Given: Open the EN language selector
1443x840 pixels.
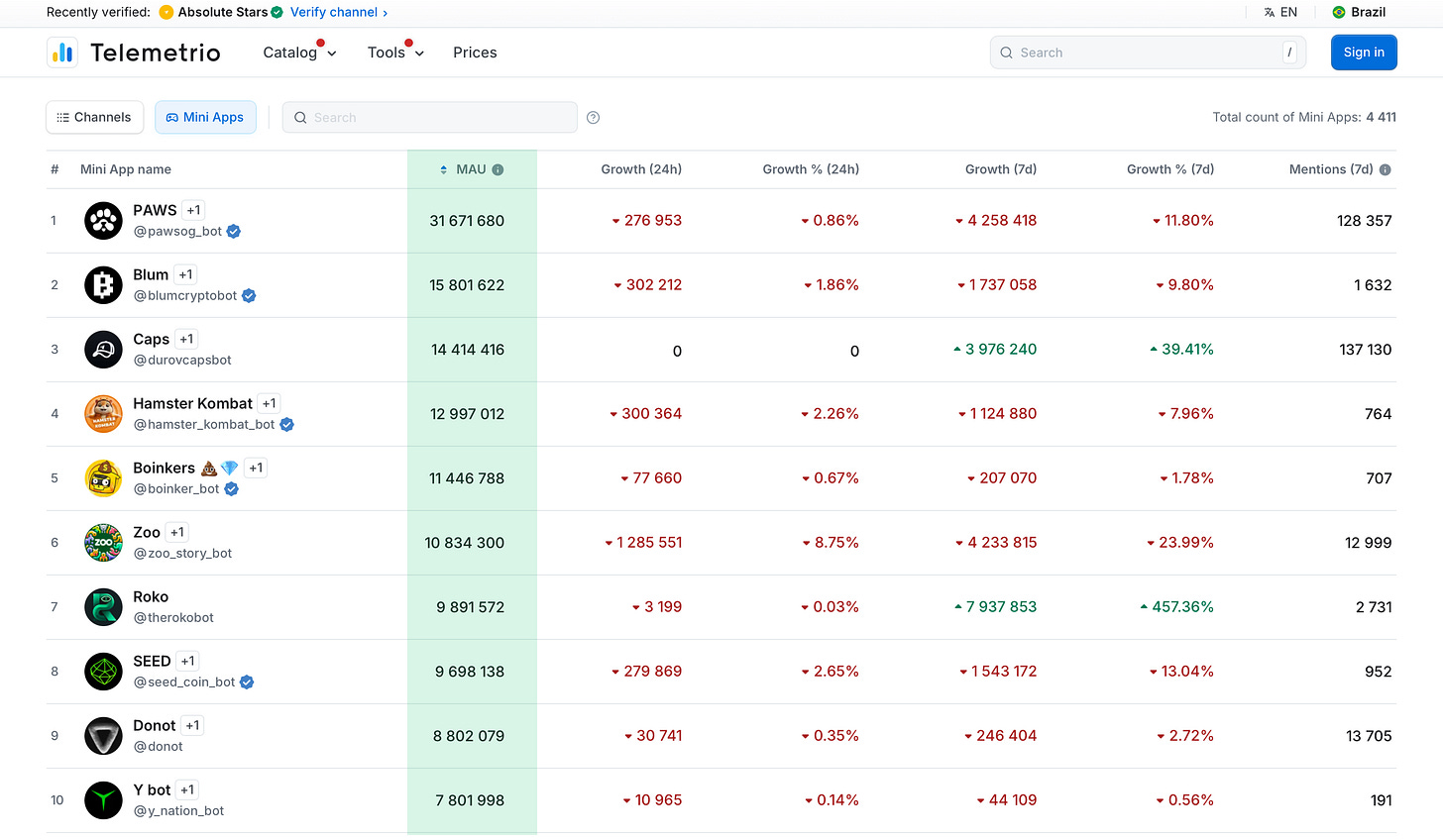Looking at the screenshot, I should (x=1280, y=12).
